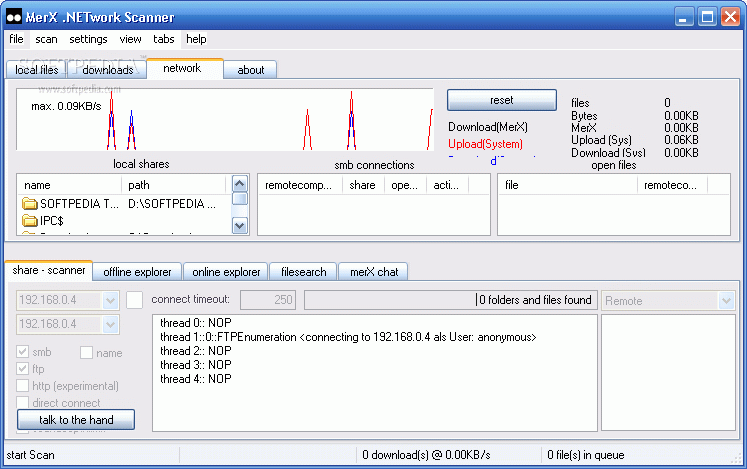Toggle checkbox next to connect timeout
747x469 pixels.
click(x=134, y=300)
